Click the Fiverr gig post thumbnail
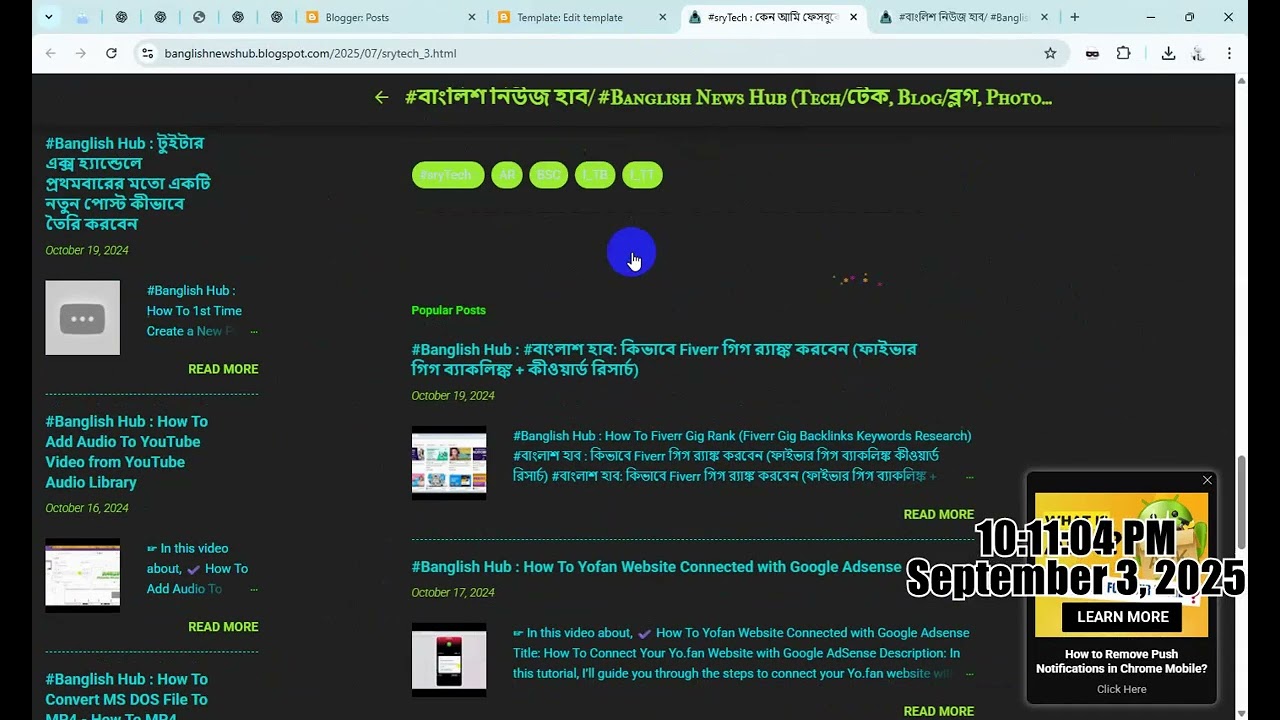This screenshot has height=720, width=1280. (x=449, y=463)
